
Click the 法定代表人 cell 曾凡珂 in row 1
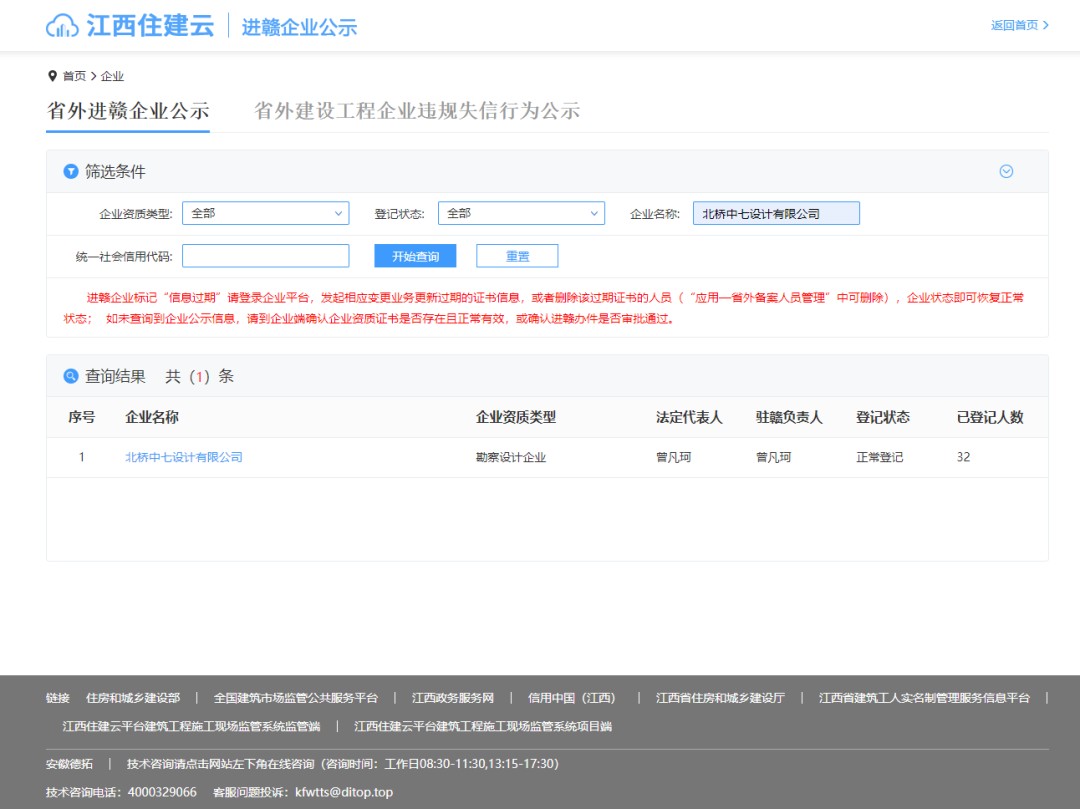pos(674,457)
